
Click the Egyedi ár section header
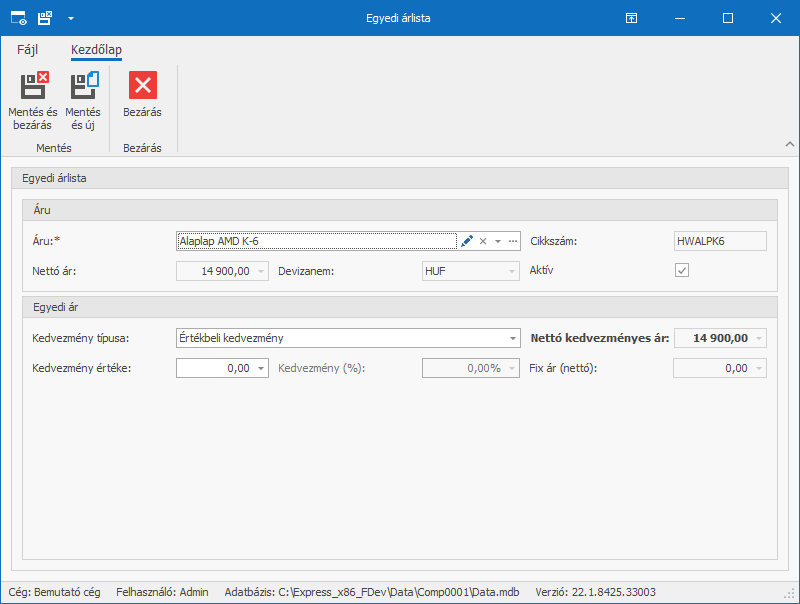point(399,307)
